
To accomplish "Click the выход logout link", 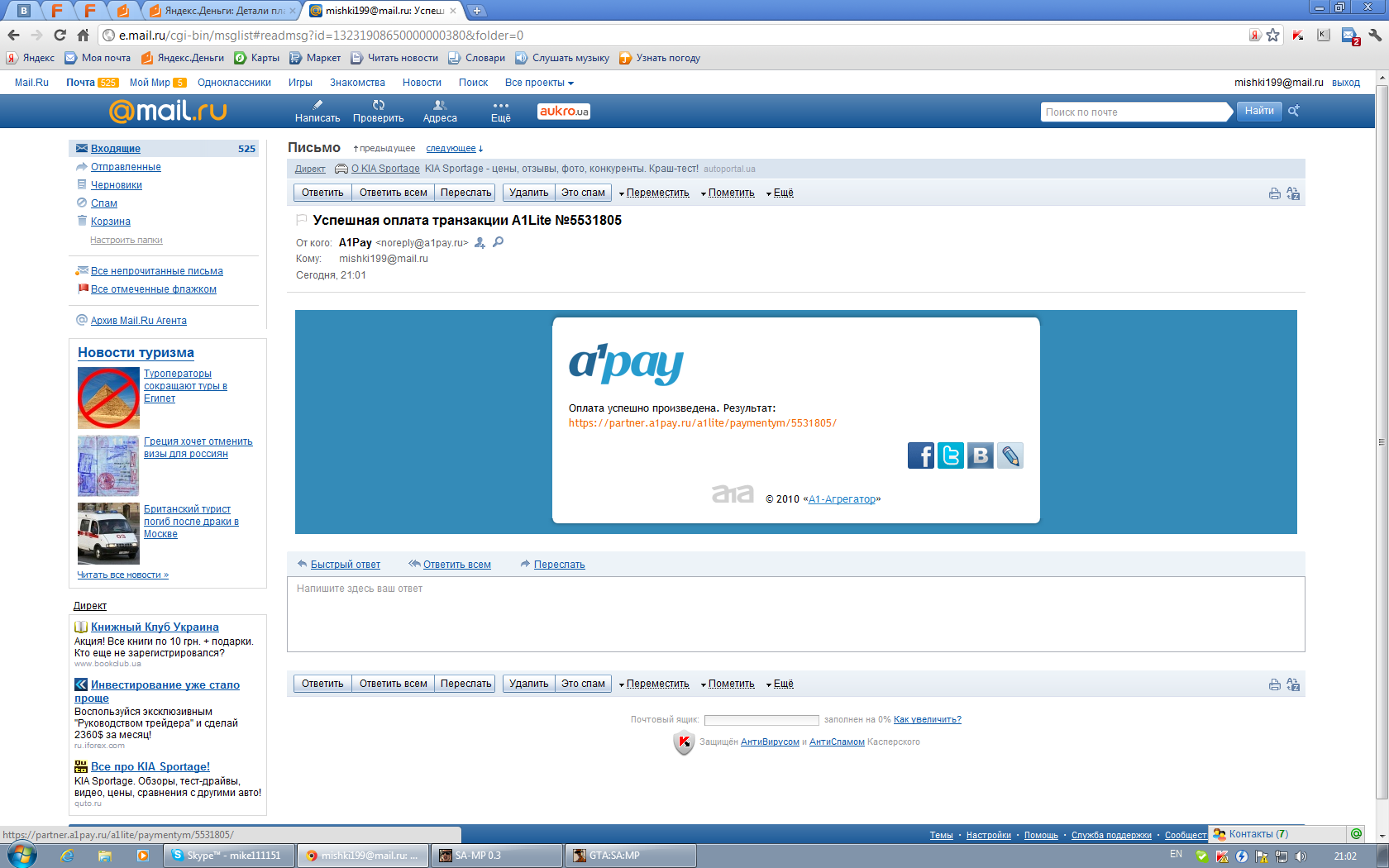I will coord(1345,83).
